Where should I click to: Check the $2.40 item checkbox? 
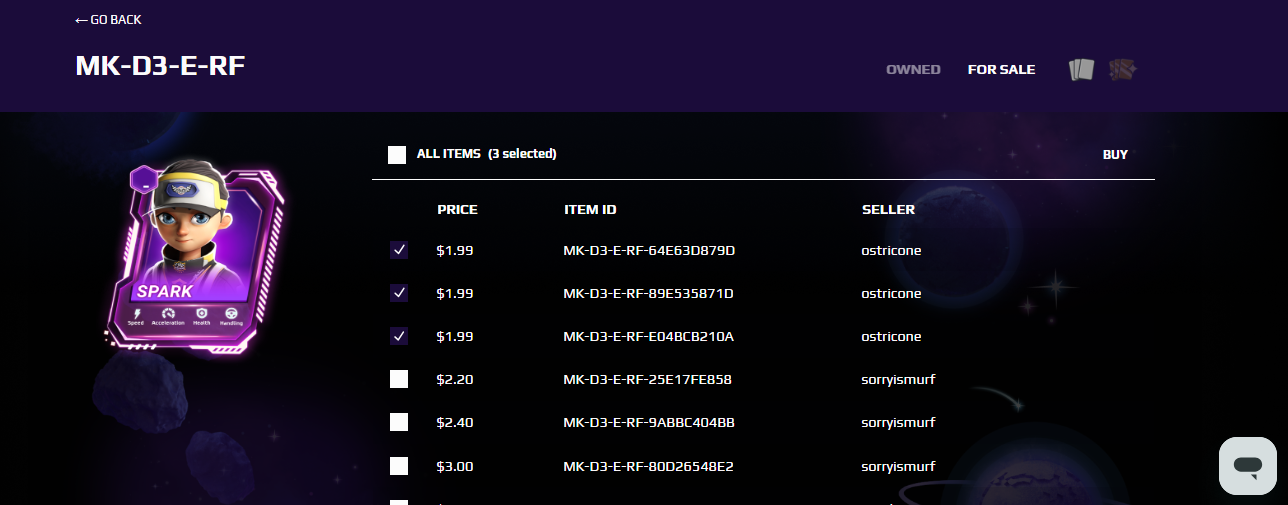point(399,422)
